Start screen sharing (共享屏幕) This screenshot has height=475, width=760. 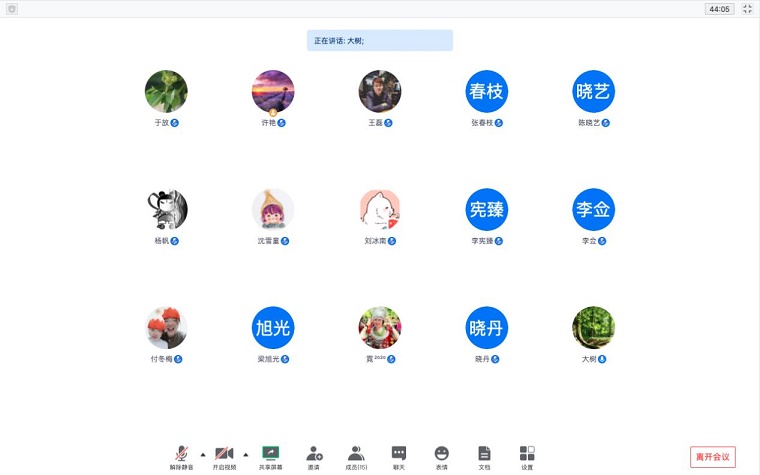click(270, 455)
